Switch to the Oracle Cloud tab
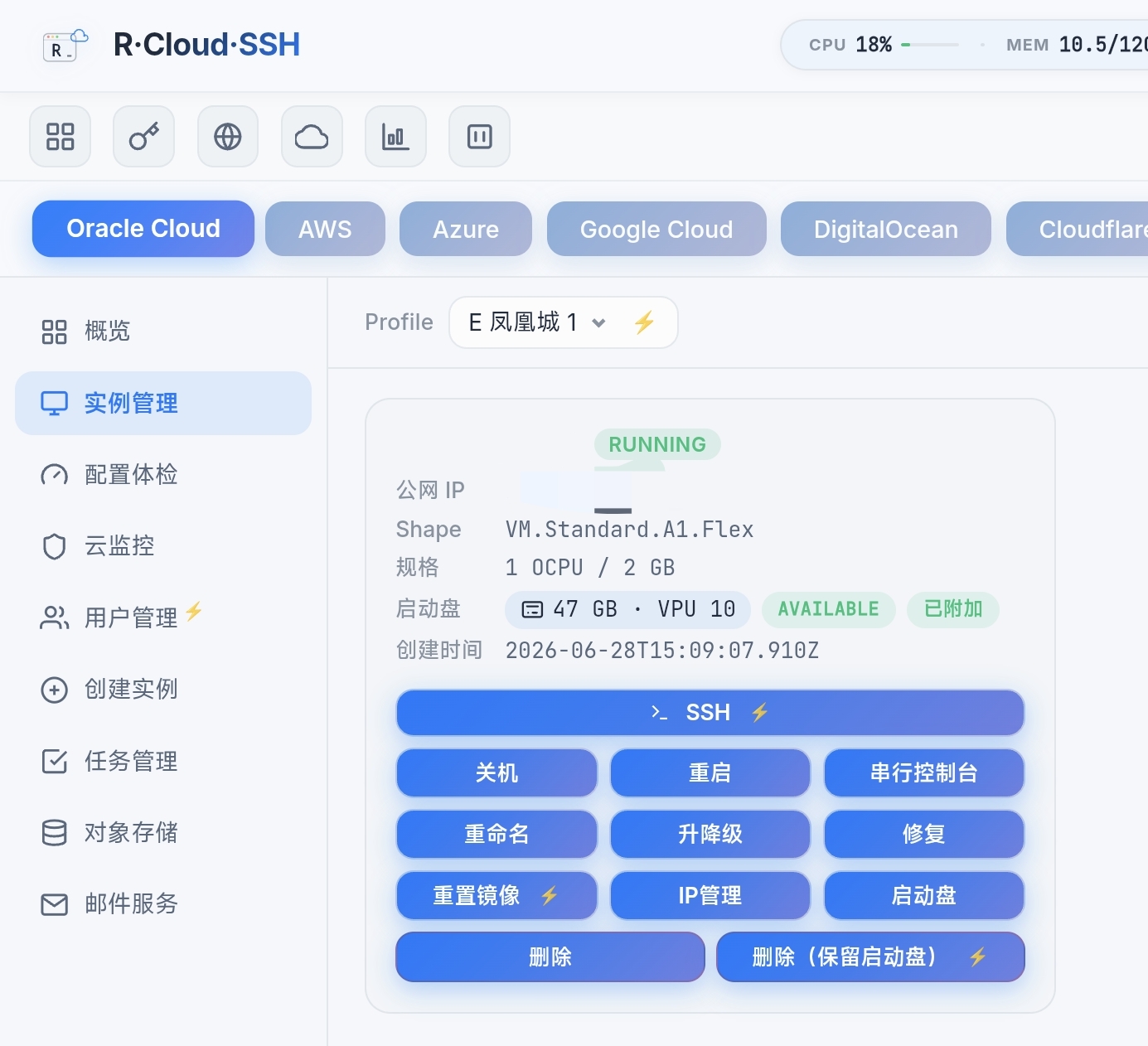This screenshot has height=1046, width=1148. (x=143, y=229)
